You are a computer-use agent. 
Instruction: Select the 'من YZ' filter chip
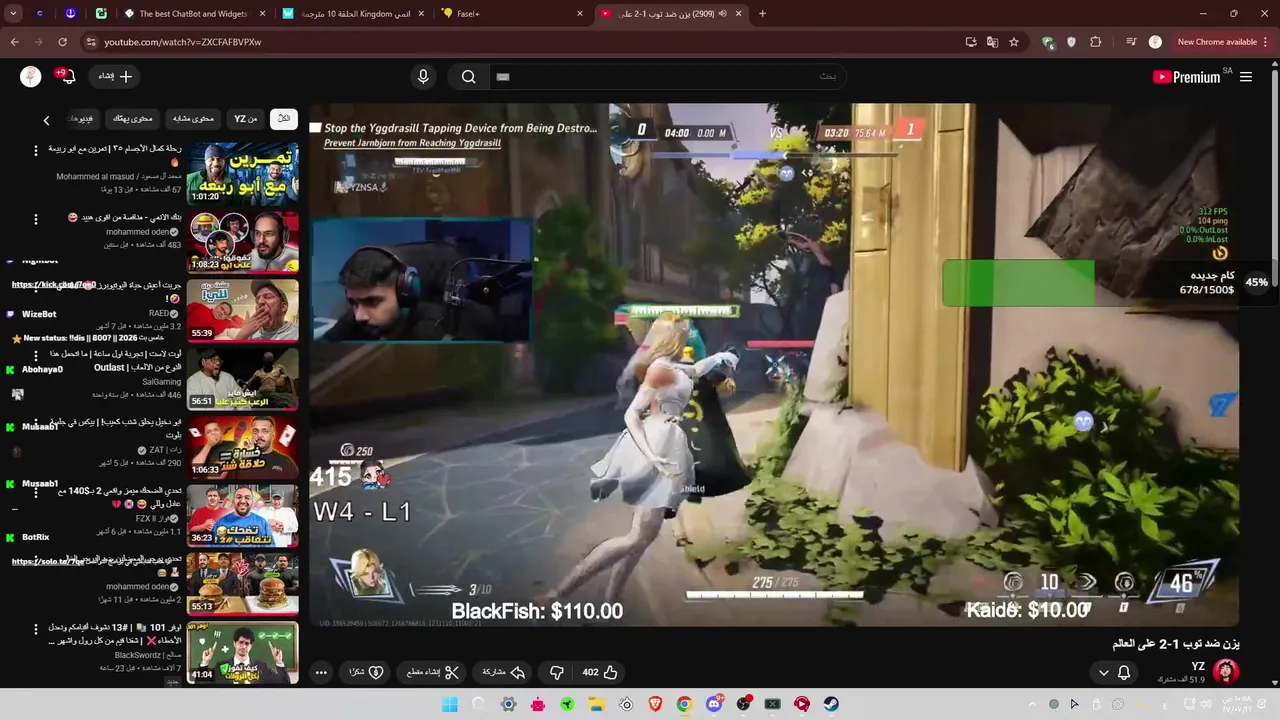(x=245, y=119)
